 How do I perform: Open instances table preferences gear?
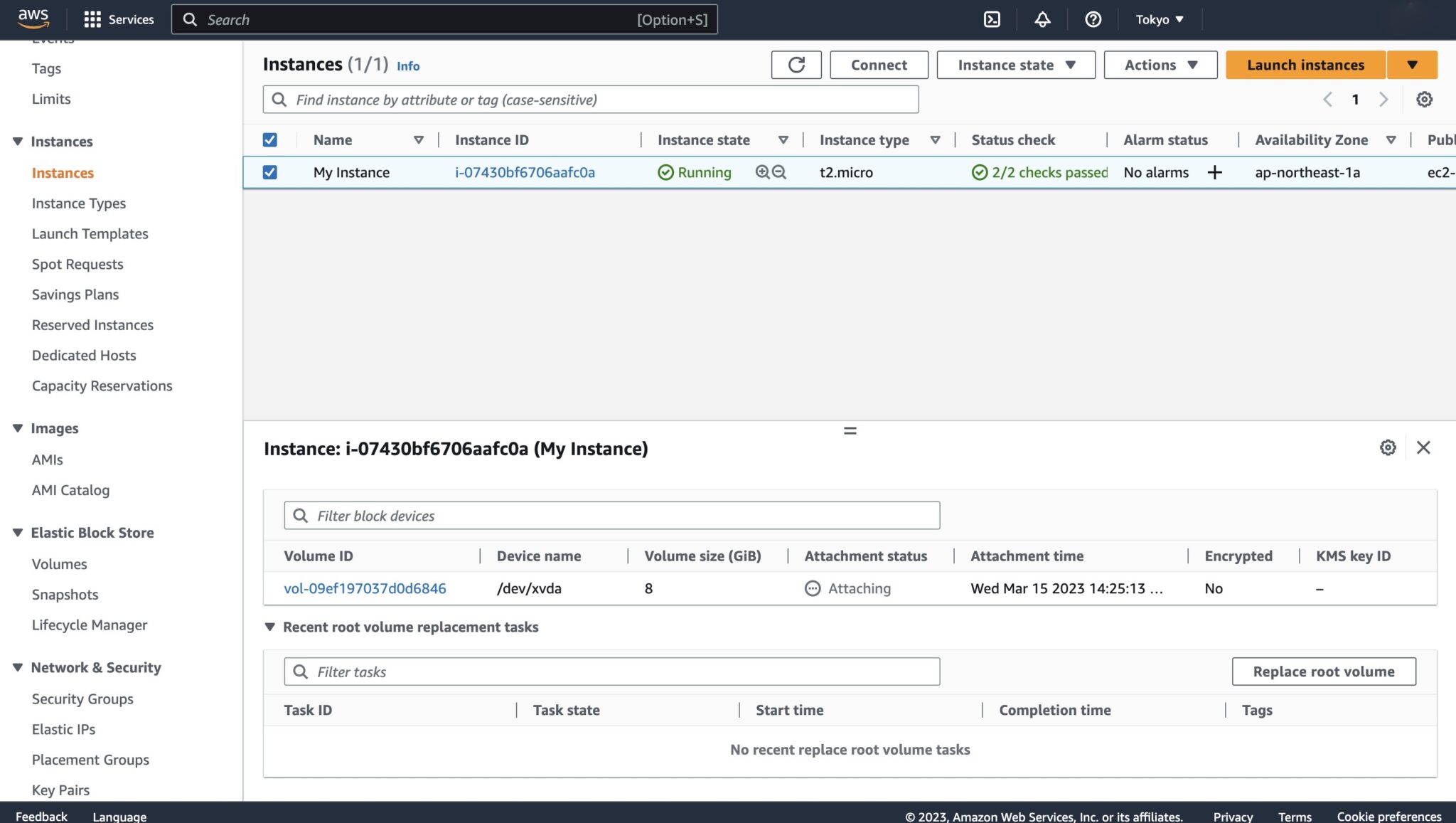pyautogui.click(x=1425, y=99)
